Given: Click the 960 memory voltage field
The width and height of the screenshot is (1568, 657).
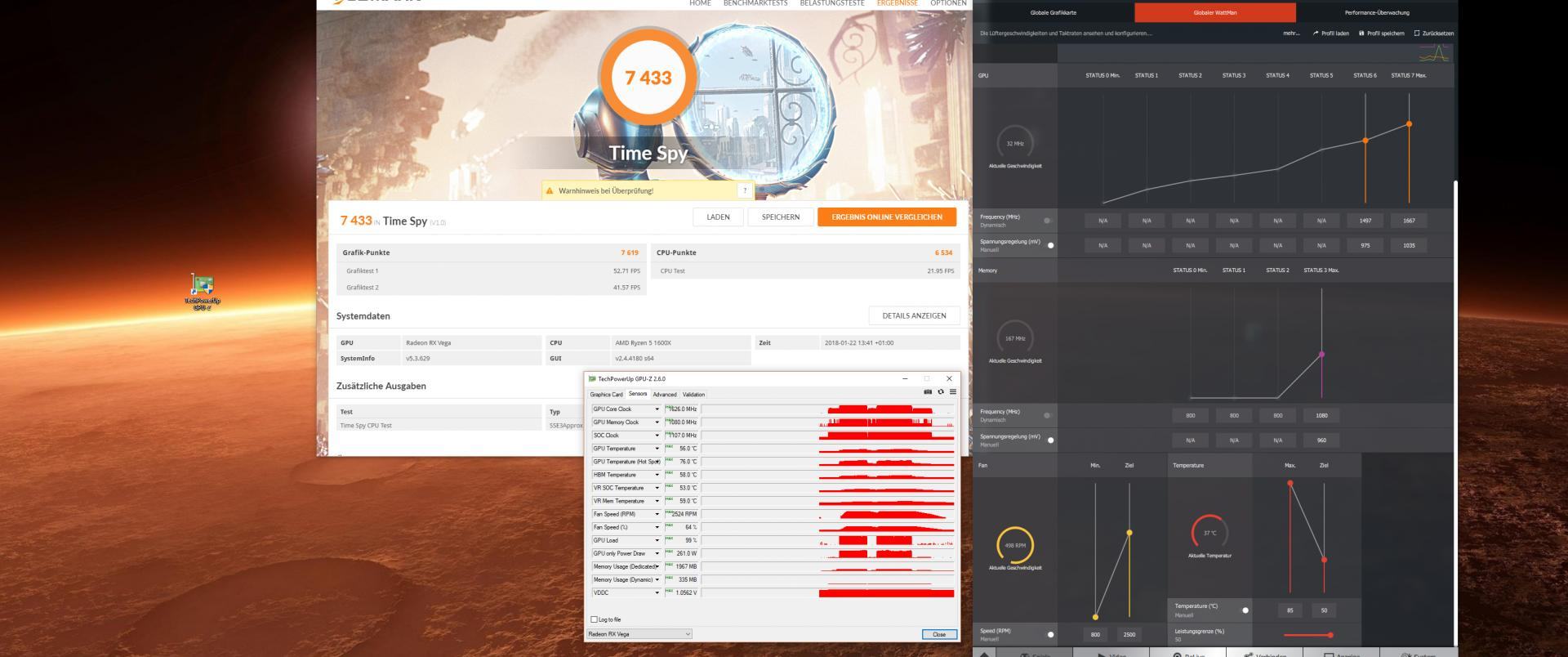Looking at the screenshot, I should (1321, 440).
